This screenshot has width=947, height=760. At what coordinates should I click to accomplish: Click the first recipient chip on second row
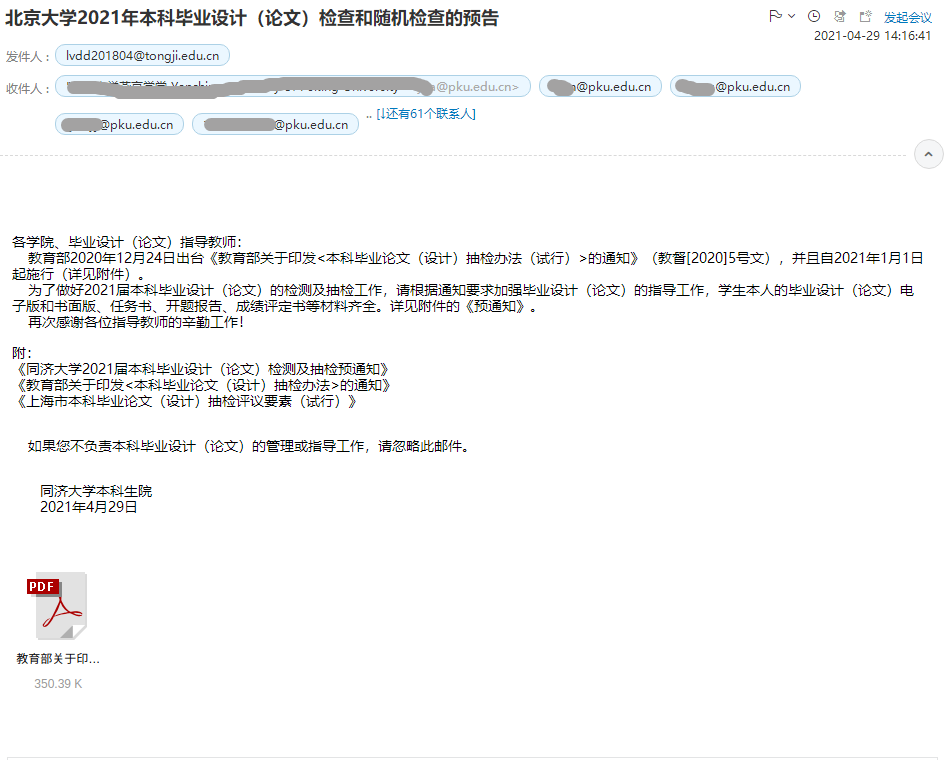pyautogui.click(x=119, y=125)
